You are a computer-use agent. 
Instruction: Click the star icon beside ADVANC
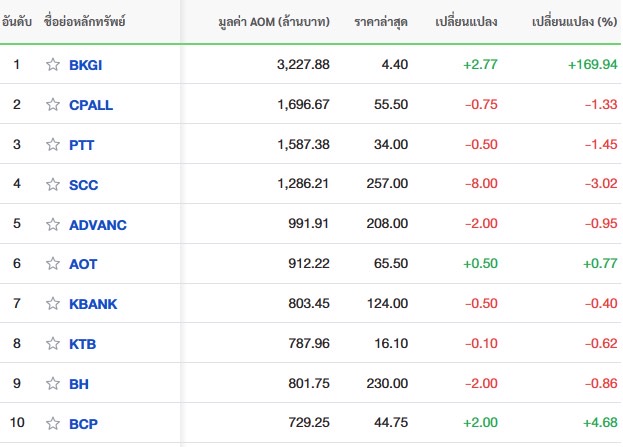coord(53,224)
